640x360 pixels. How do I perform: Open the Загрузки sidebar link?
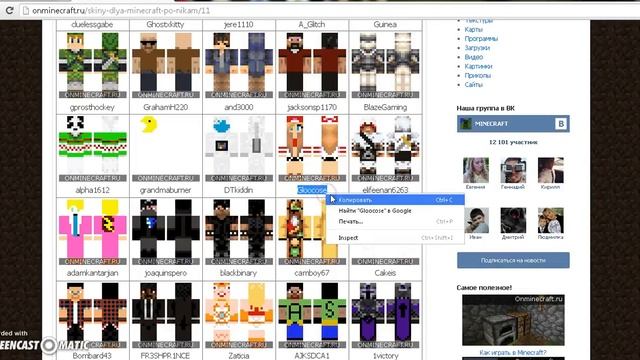point(477,48)
